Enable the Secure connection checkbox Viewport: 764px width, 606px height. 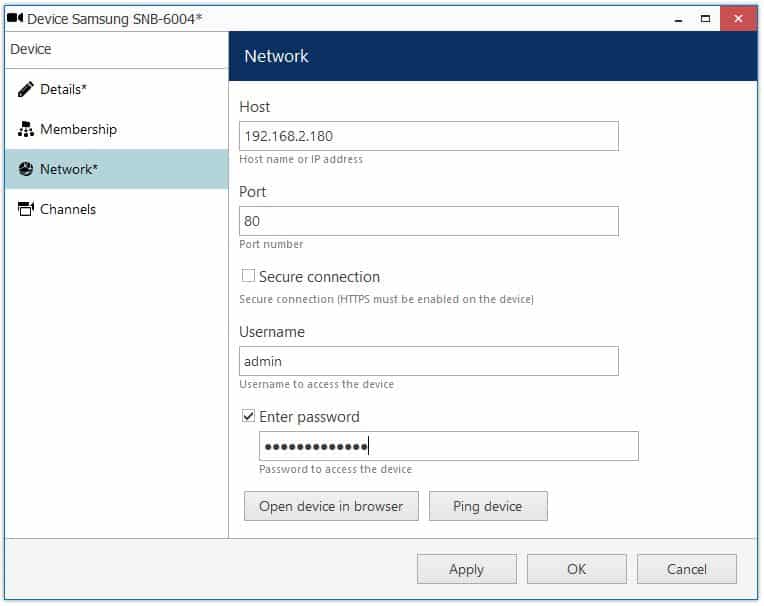point(248,276)
